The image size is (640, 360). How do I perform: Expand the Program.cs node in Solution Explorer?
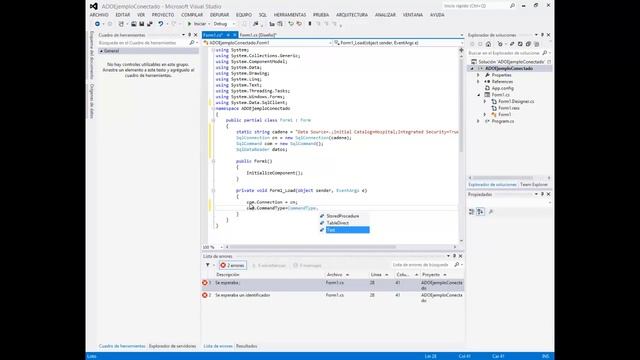[x=478, y=121]
